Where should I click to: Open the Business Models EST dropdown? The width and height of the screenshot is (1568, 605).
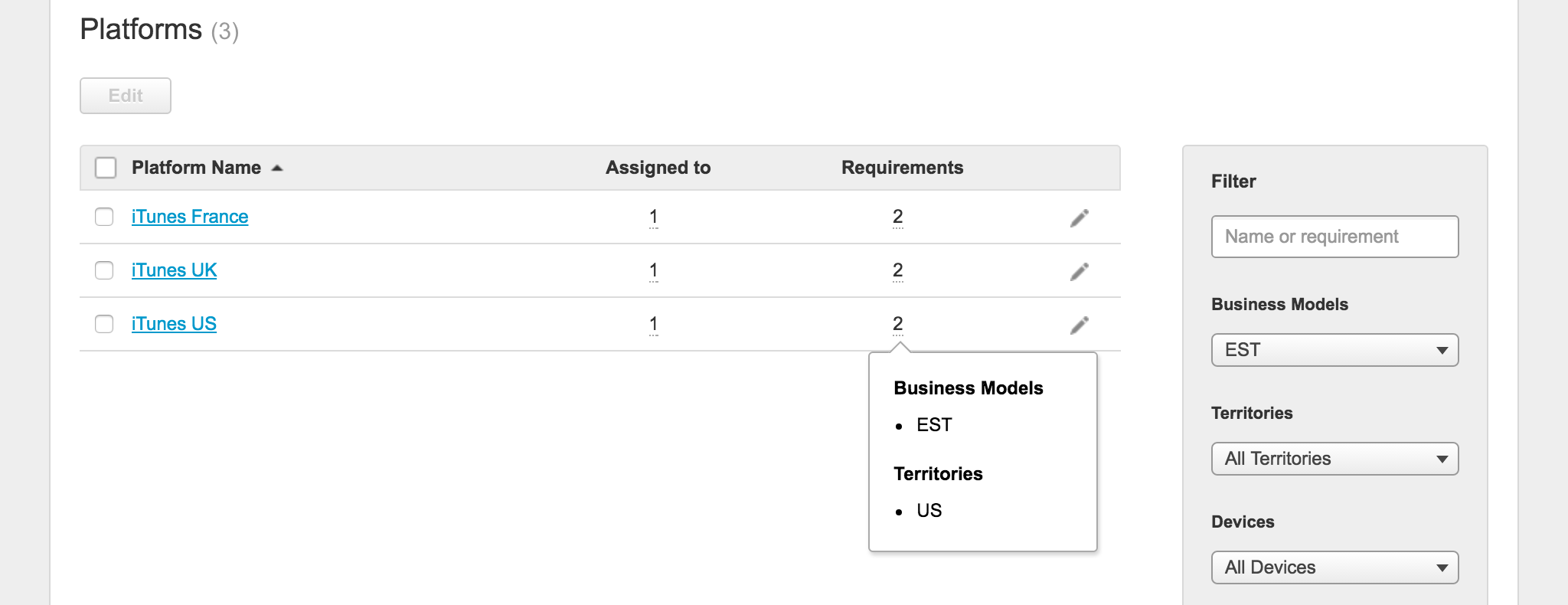coord(1334,350)
